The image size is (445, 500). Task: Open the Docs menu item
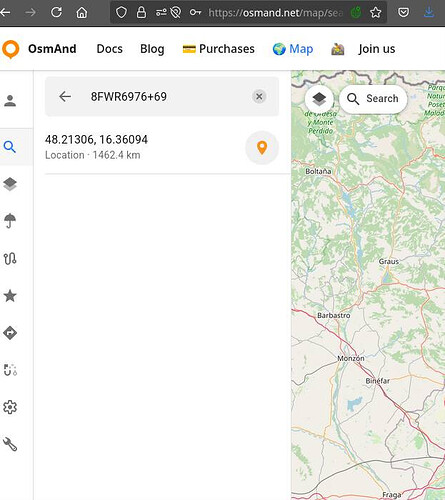(x=109, y=49)
